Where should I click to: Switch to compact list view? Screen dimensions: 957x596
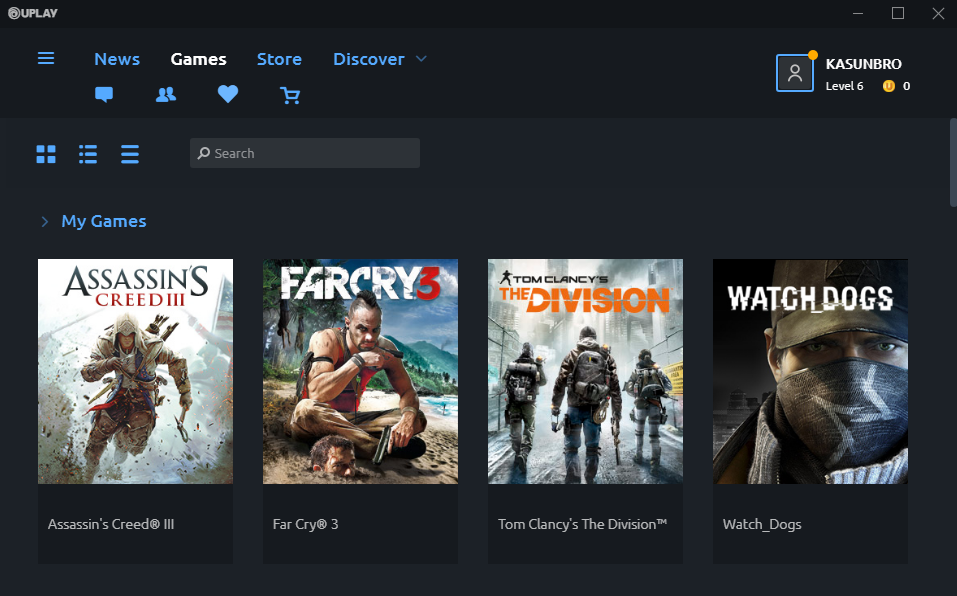click(x=130, y=154)
